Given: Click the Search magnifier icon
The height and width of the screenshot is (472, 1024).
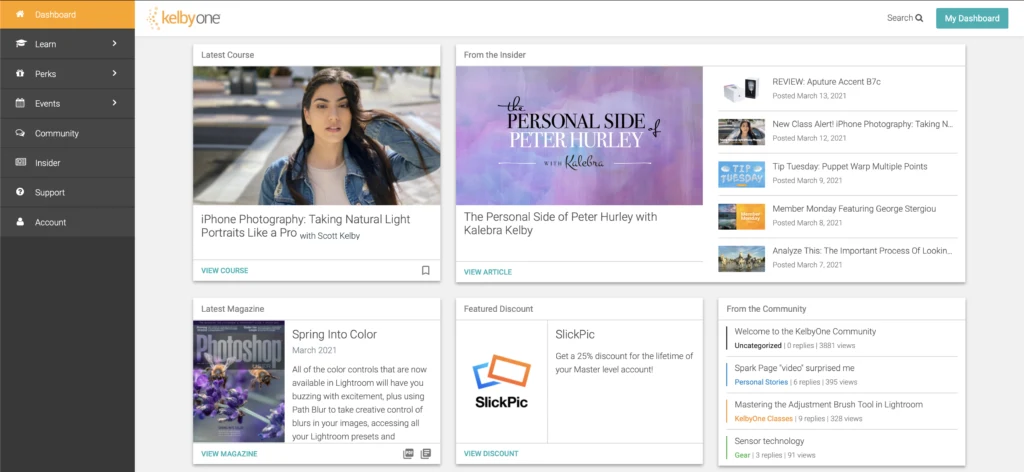Looking at the screenshot, I should 919,18.
